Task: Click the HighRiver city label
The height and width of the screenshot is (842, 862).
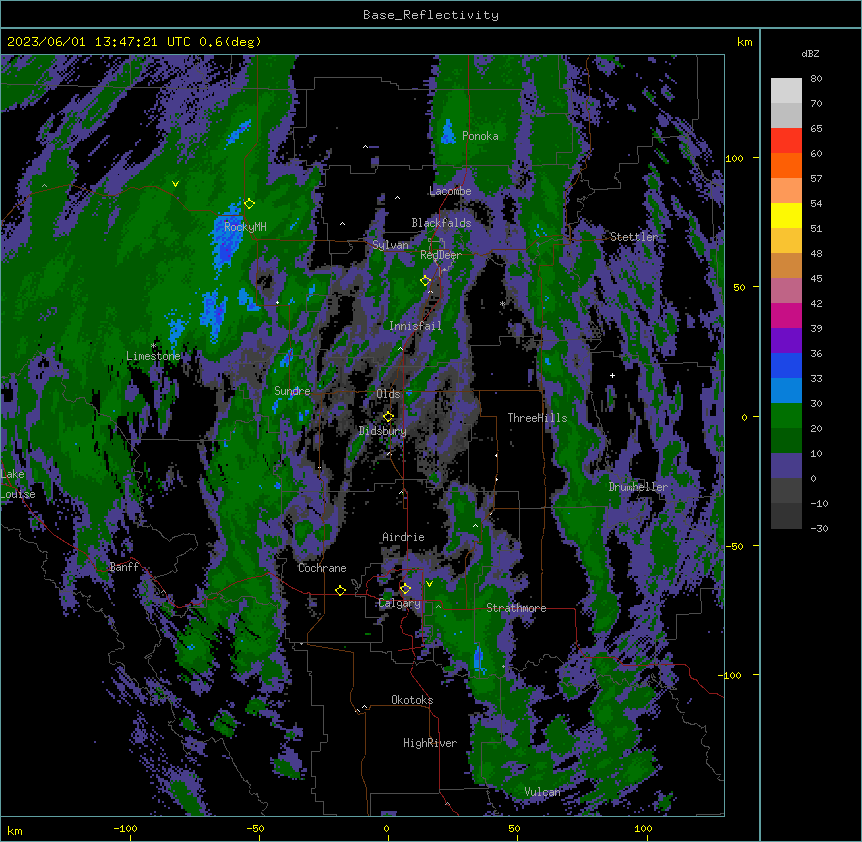Action: coord(430,743)
